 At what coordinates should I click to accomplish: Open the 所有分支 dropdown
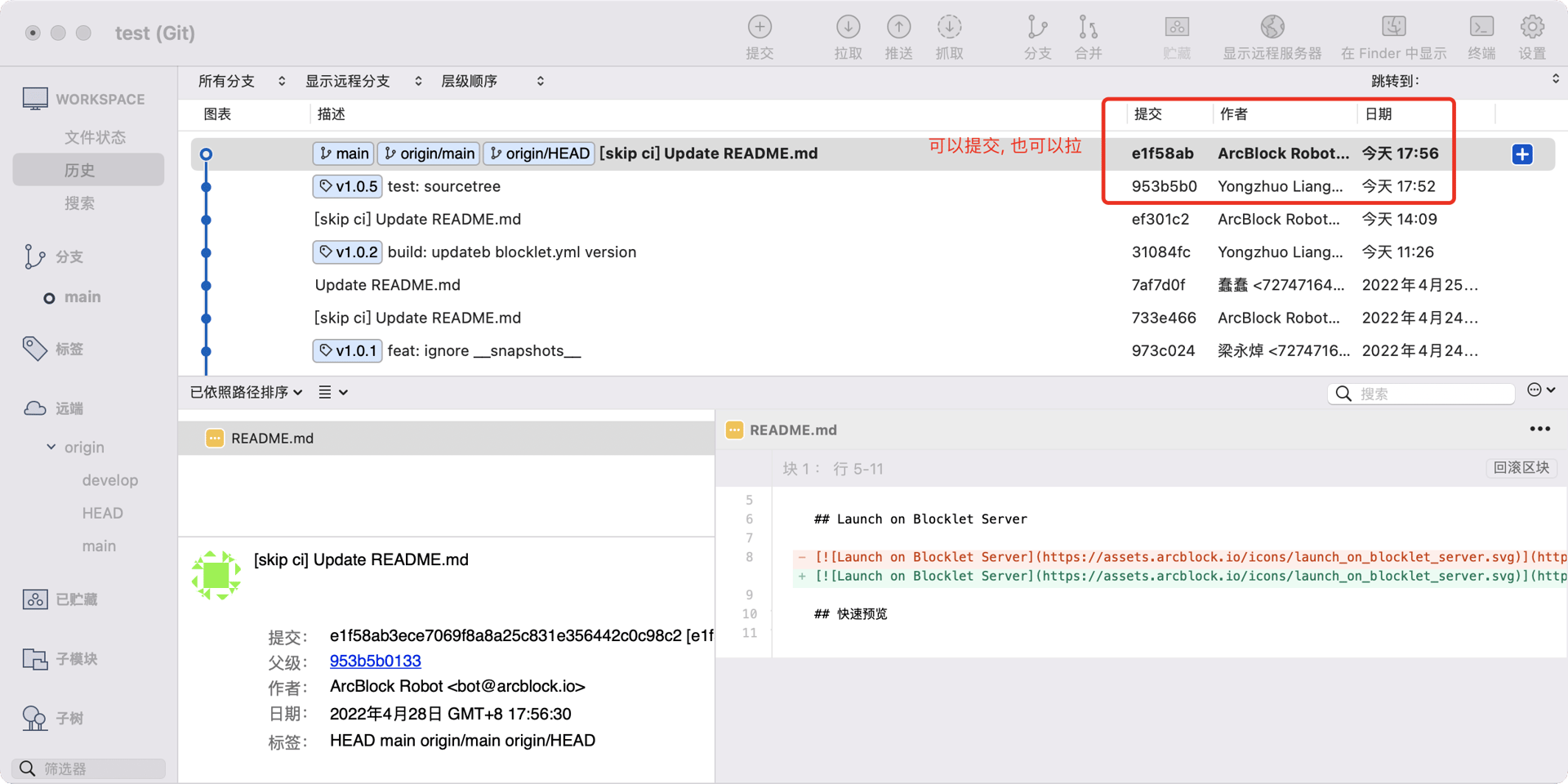coord(242,81)
